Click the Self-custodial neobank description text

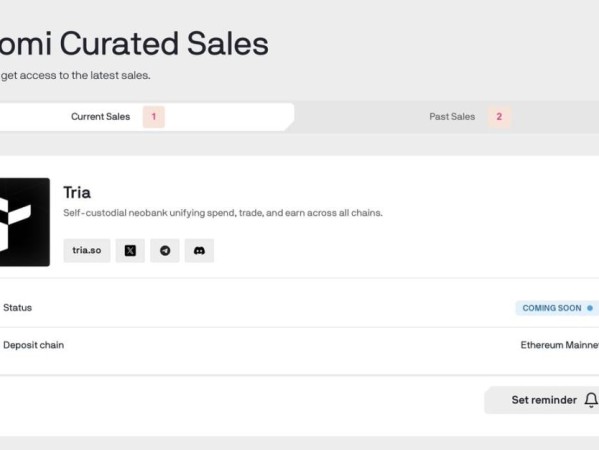(223, 213)
